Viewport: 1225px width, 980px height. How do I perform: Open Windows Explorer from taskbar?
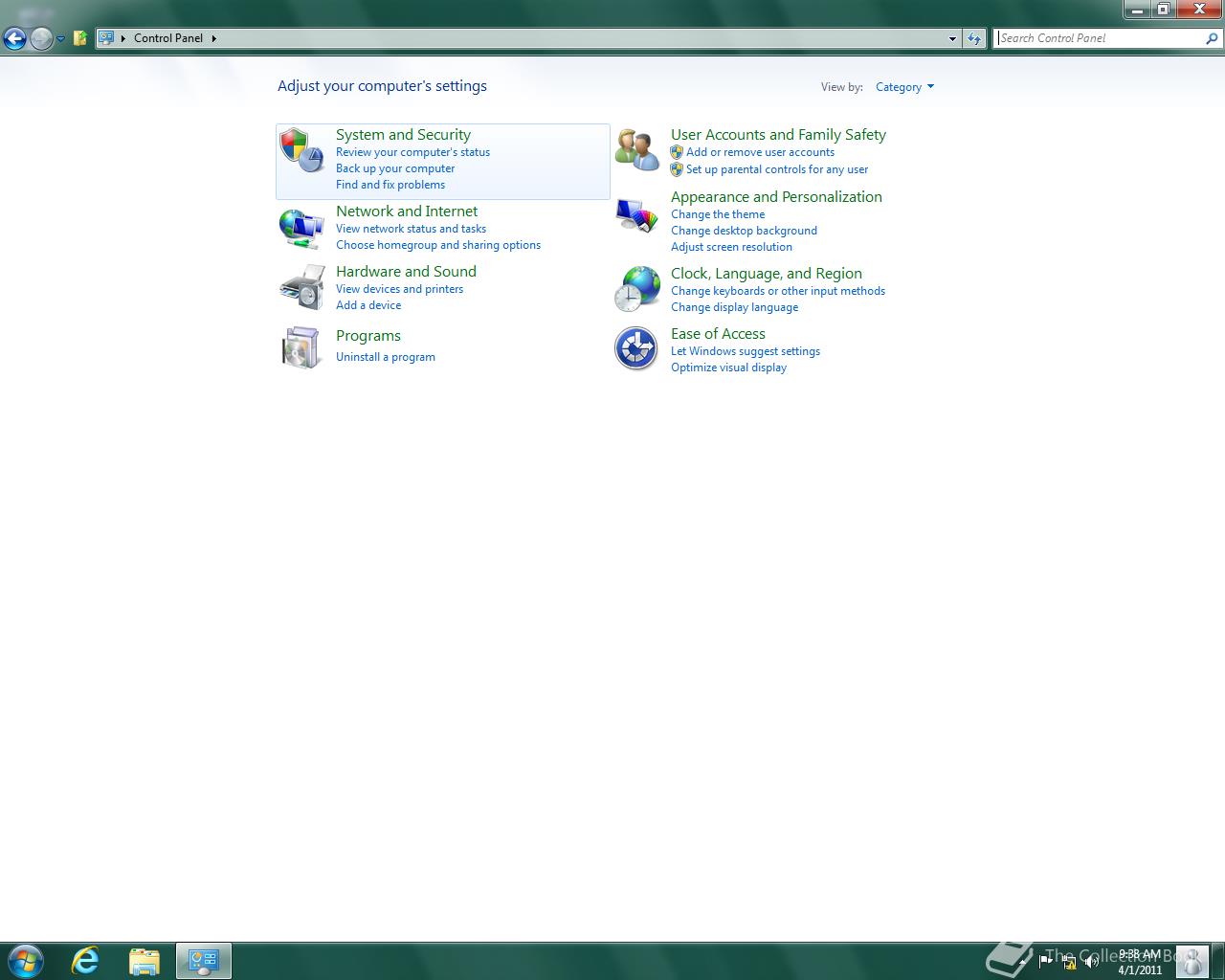145,961
